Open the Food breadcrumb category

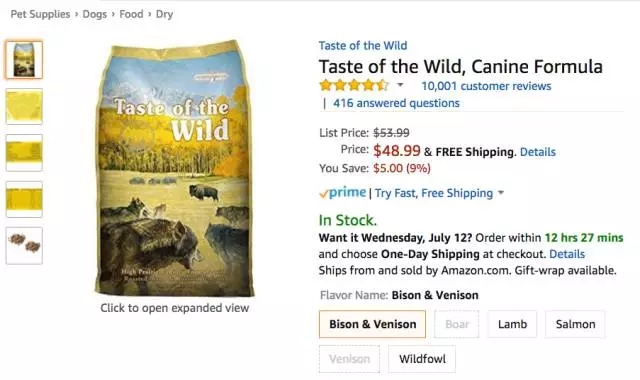(131, 14)
